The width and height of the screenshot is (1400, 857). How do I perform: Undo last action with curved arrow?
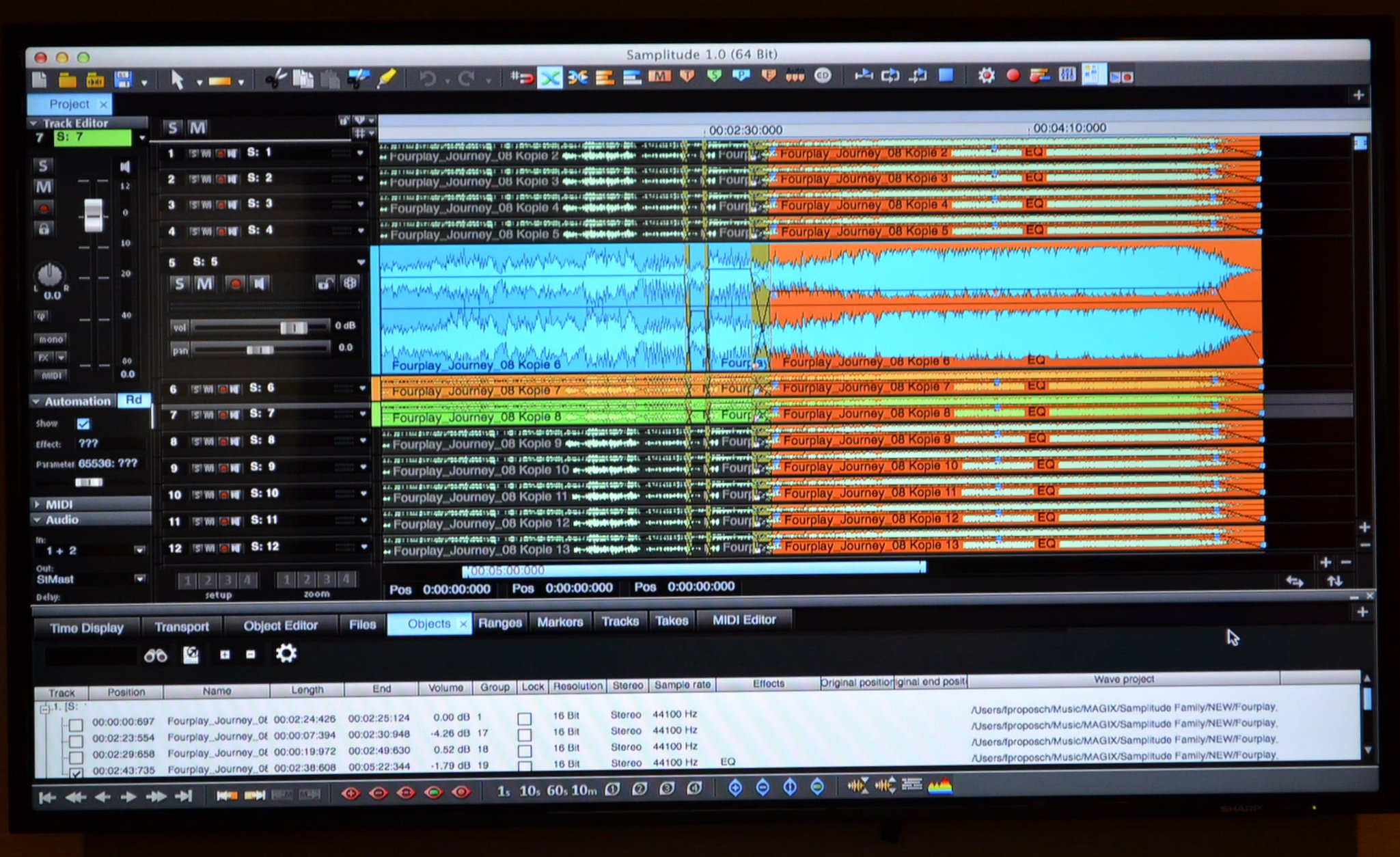tap(428, 79)
